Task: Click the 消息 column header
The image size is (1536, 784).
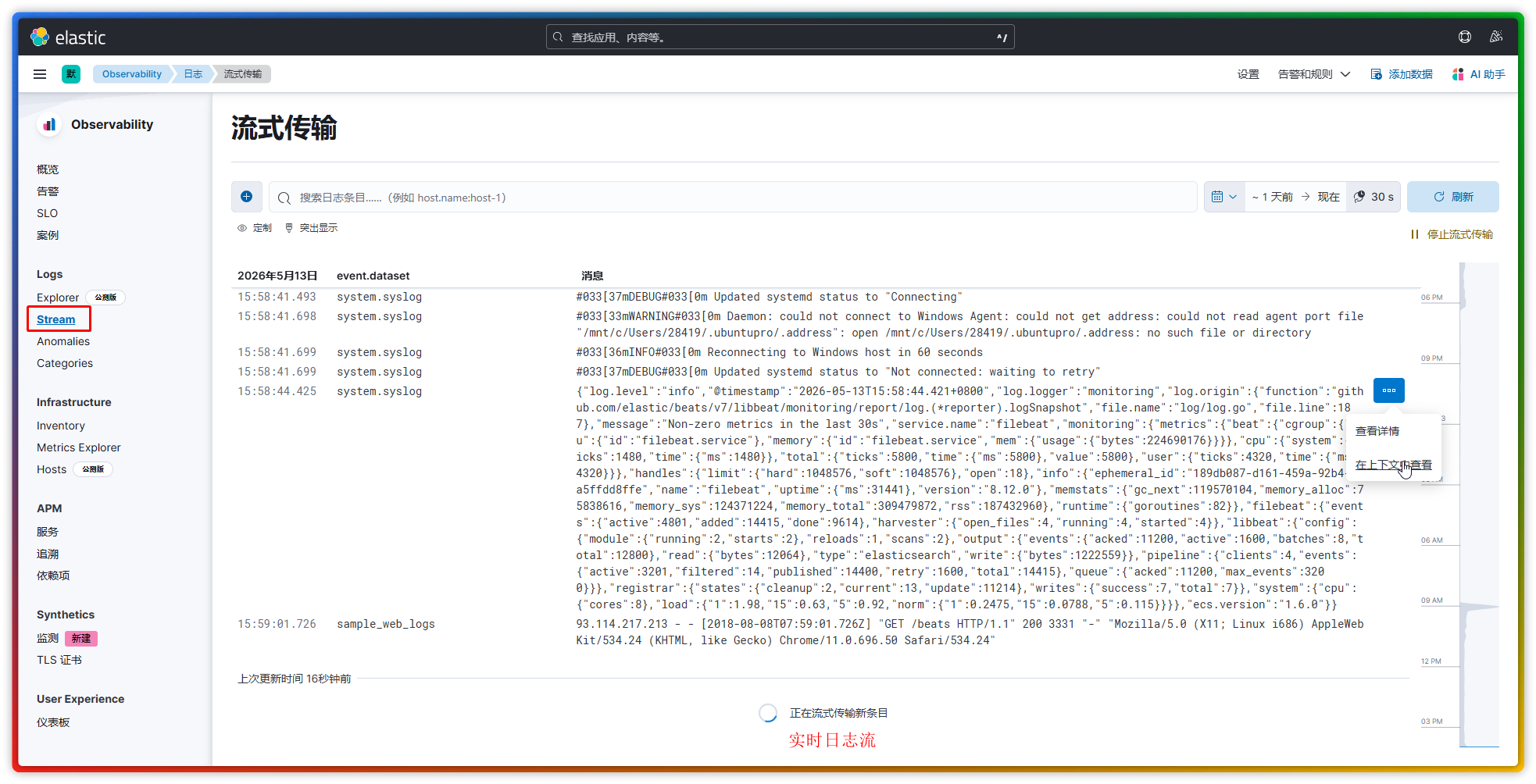Action: 592,276
